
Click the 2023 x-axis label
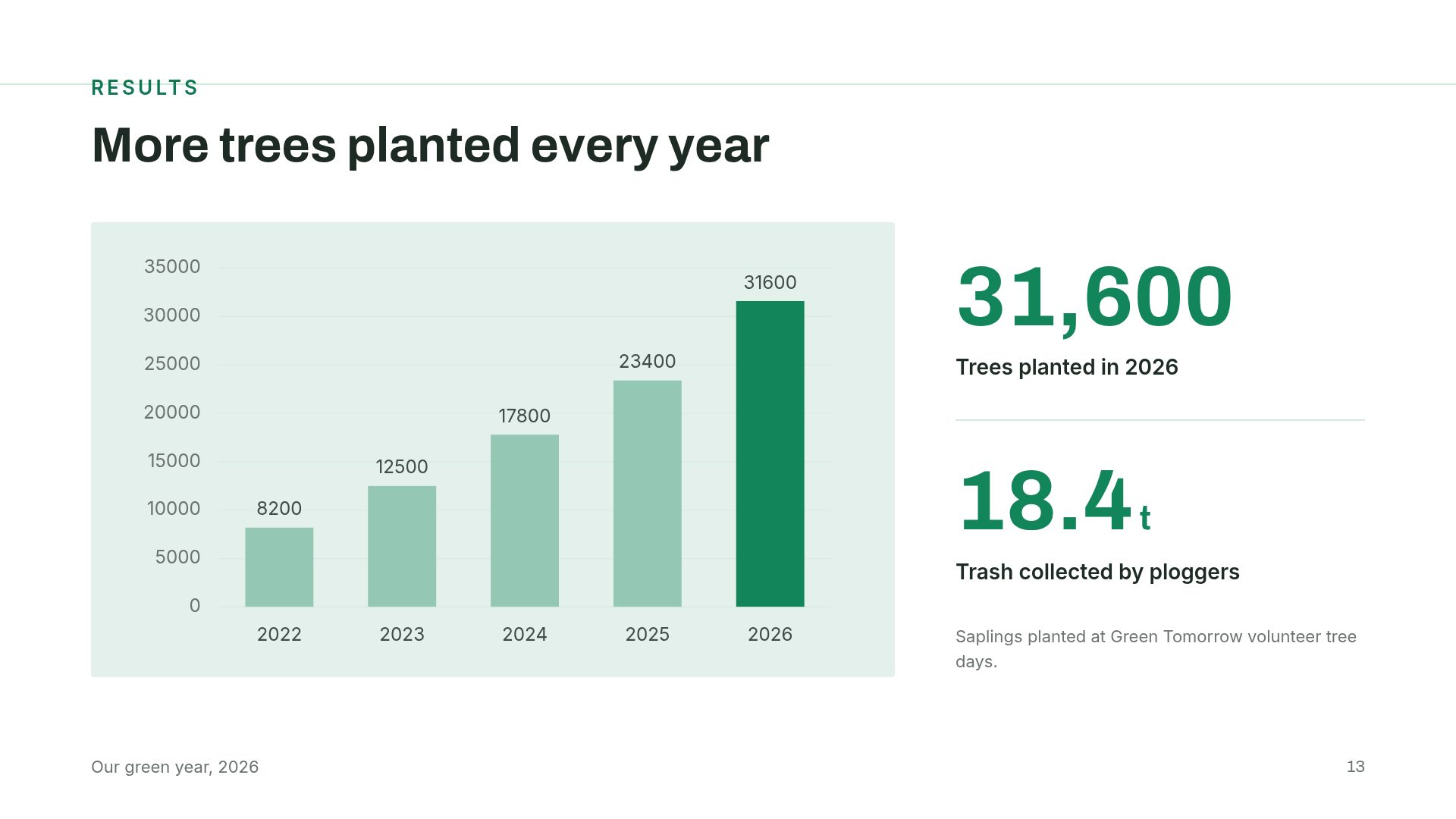[402, 635]
